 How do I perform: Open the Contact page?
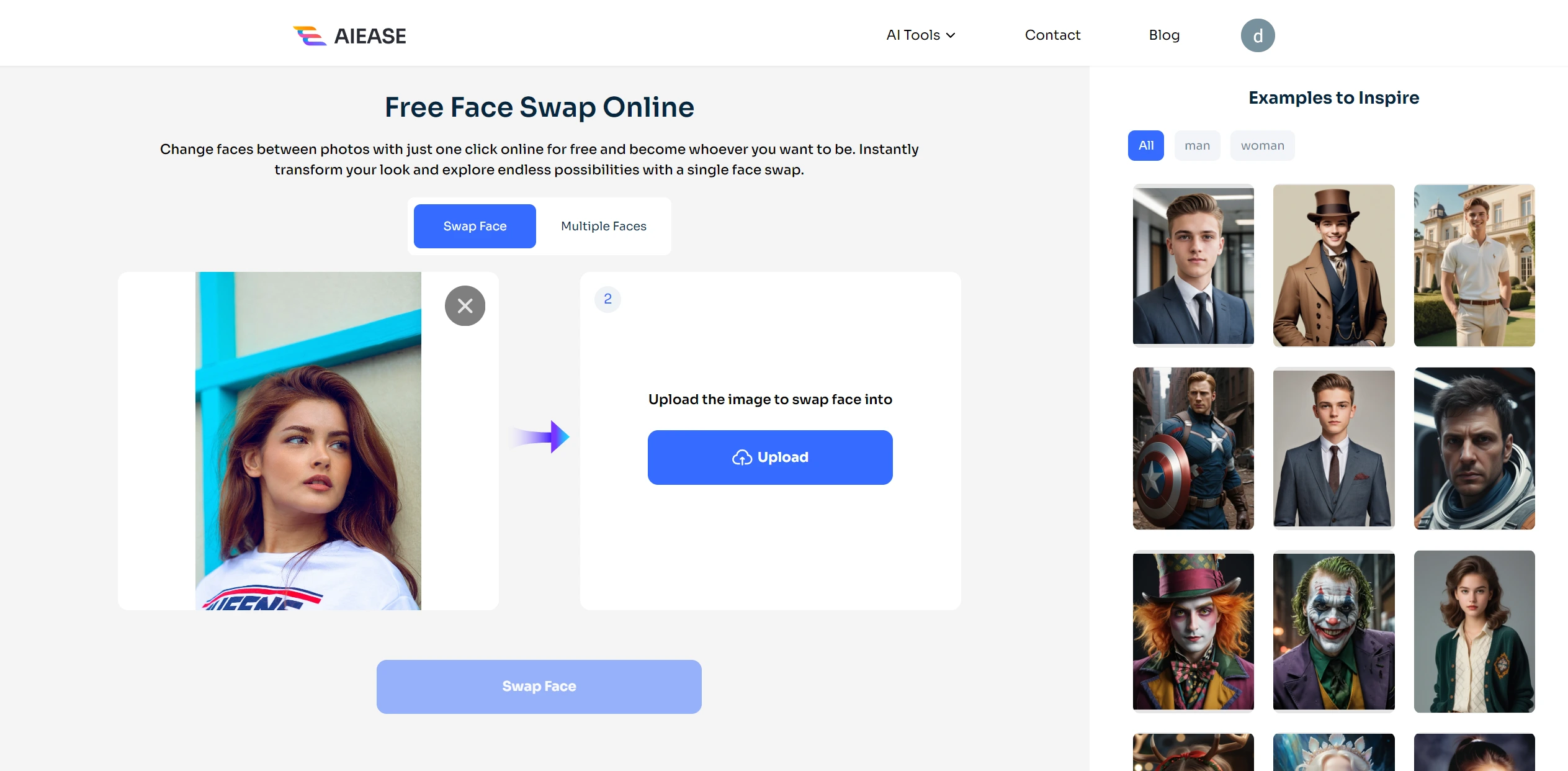pyautogui.click(x=1052, y=34)
